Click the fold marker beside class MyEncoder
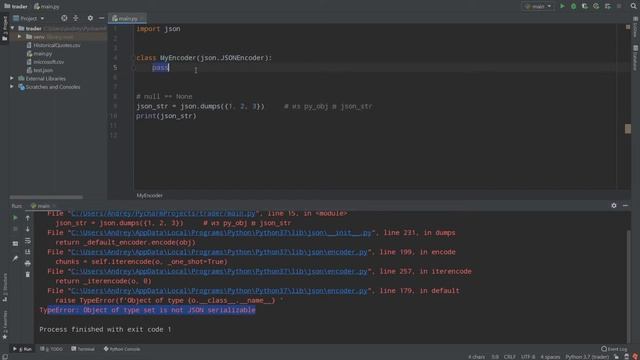Image resolution: width=640 pixels, height=360 pixels. pos(133,58)
